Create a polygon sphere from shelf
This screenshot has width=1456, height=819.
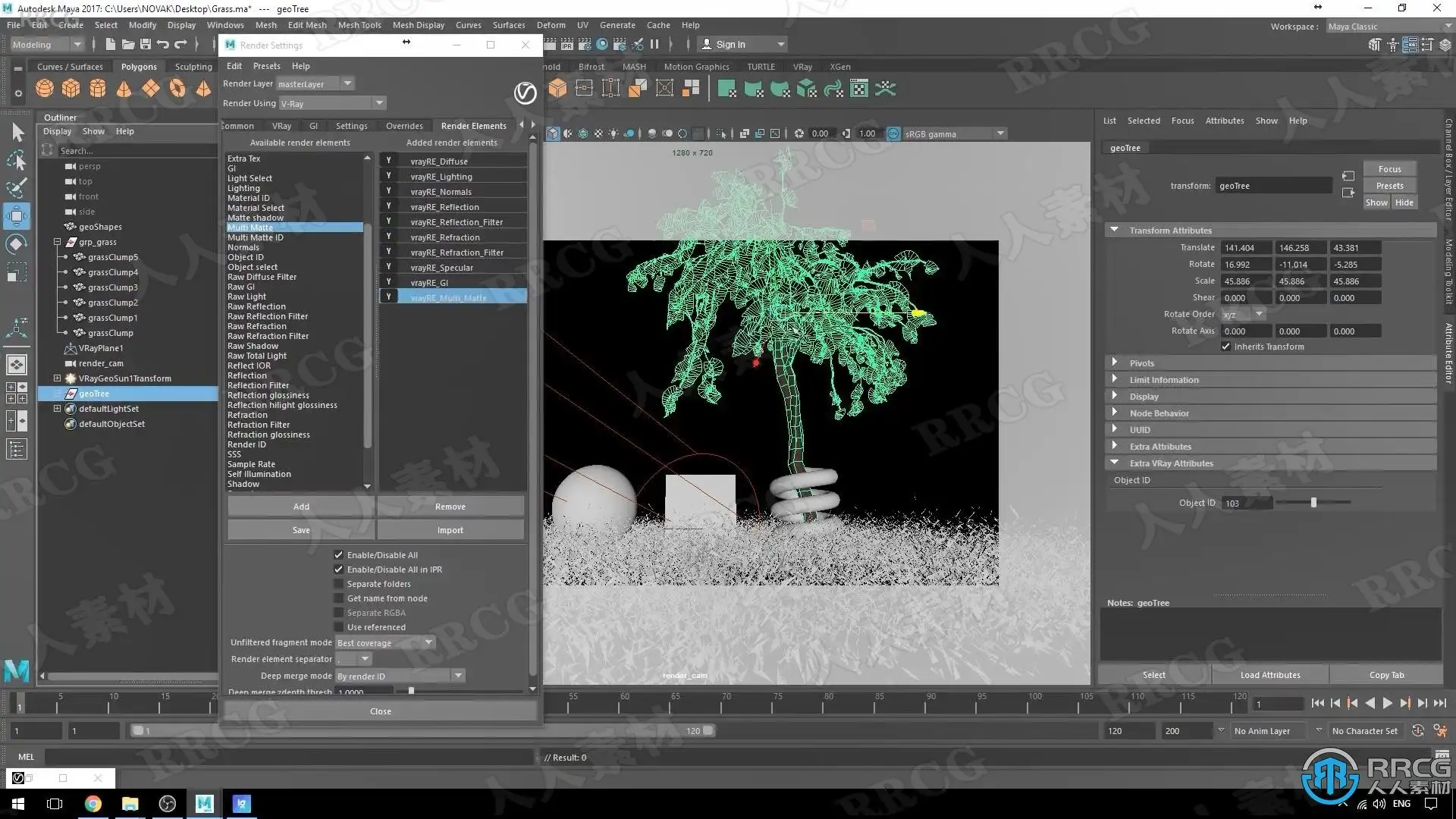point(45,89)
